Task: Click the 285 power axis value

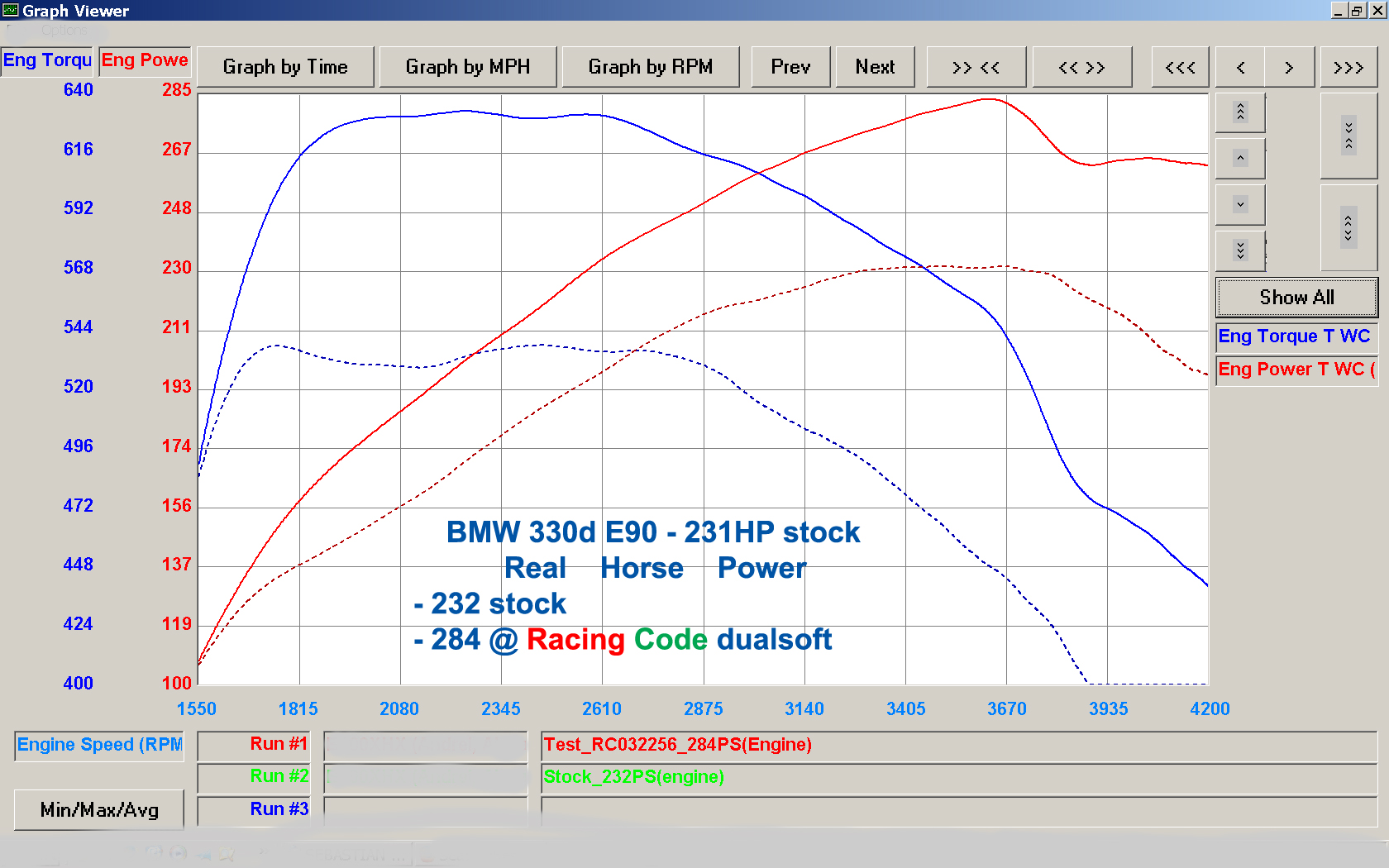Action: pyautogui.click(x=177, y=90)
